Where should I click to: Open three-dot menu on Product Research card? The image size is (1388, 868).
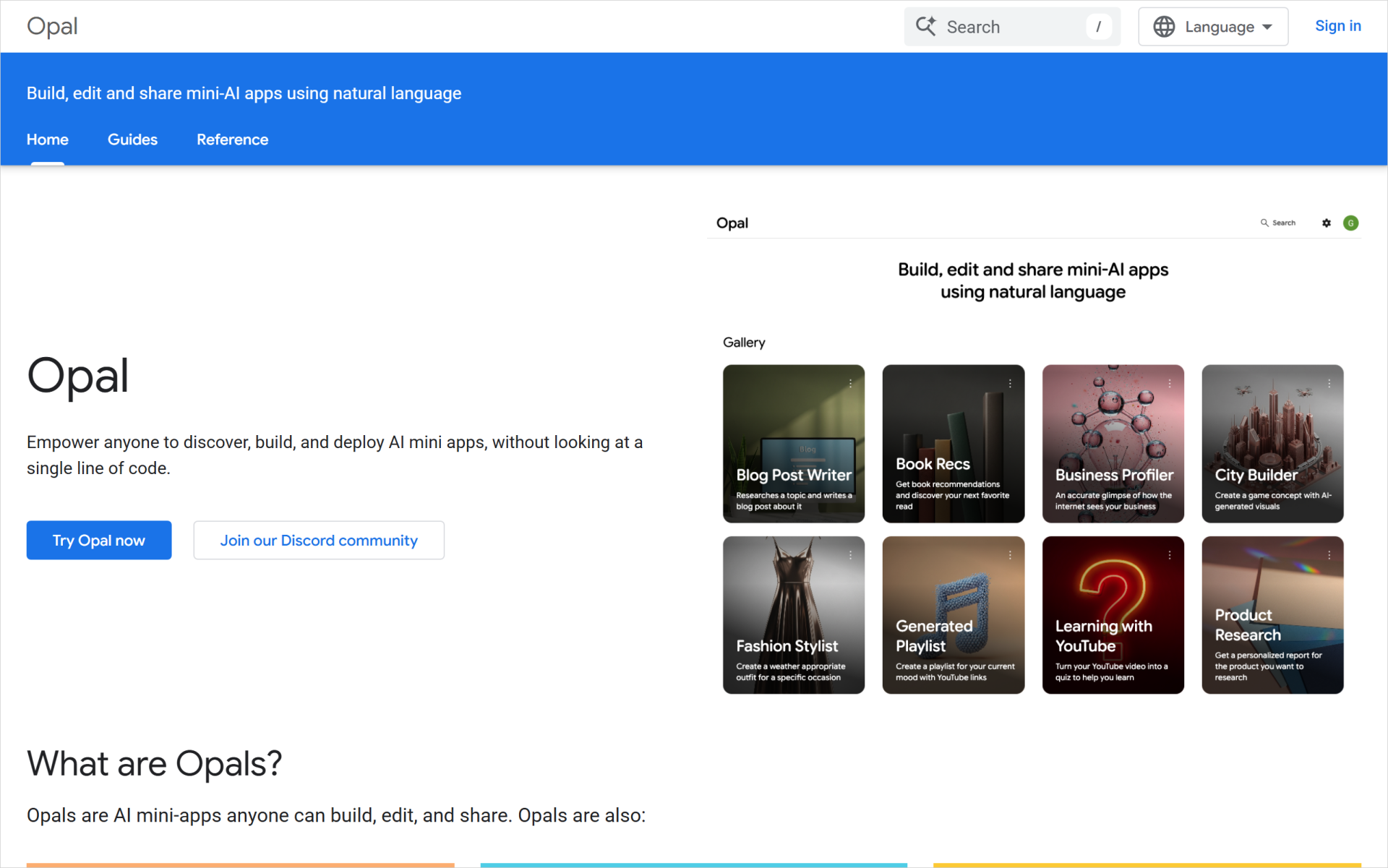(1329, 555)
